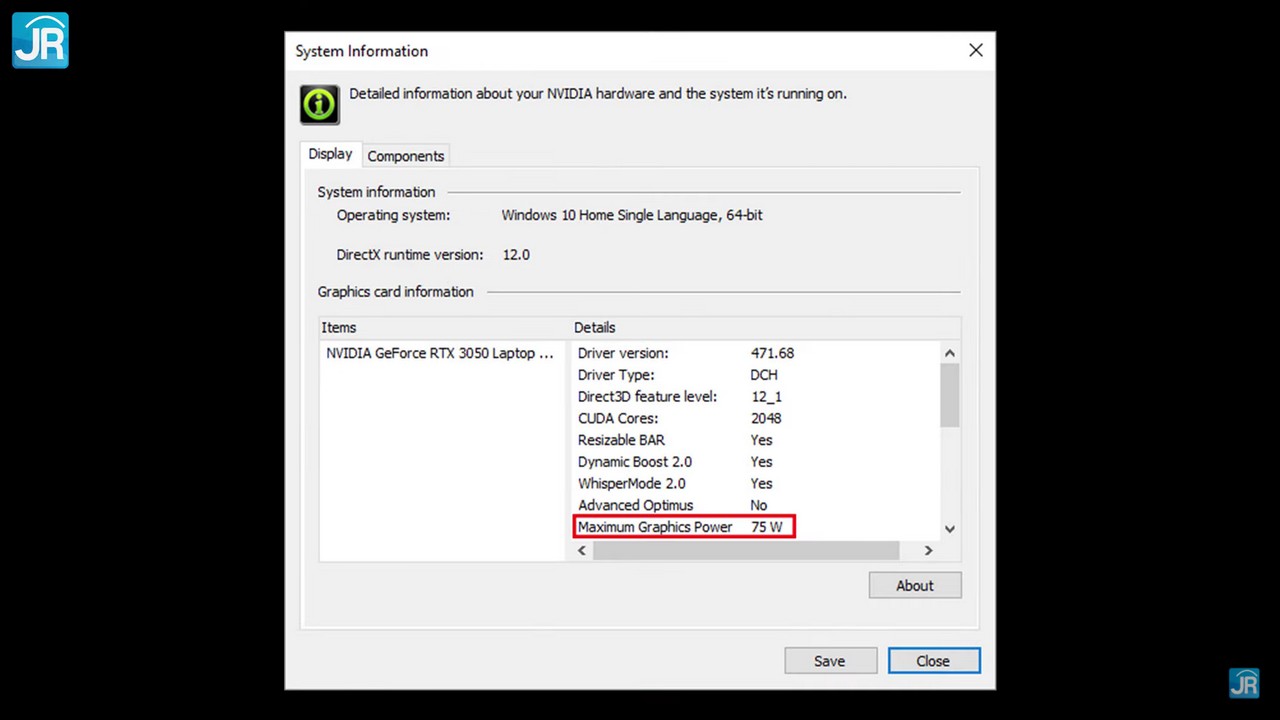This screenshot has width=1280, height=720.
Task: Select the Driver version row
Action: click(x=757, y=353)
